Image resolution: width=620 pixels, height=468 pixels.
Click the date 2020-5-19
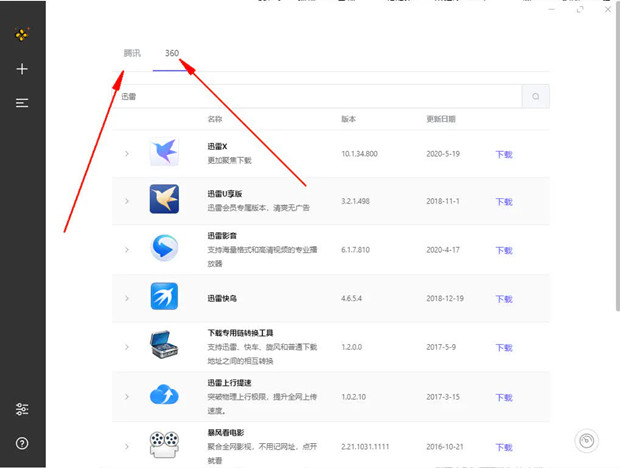443,153
